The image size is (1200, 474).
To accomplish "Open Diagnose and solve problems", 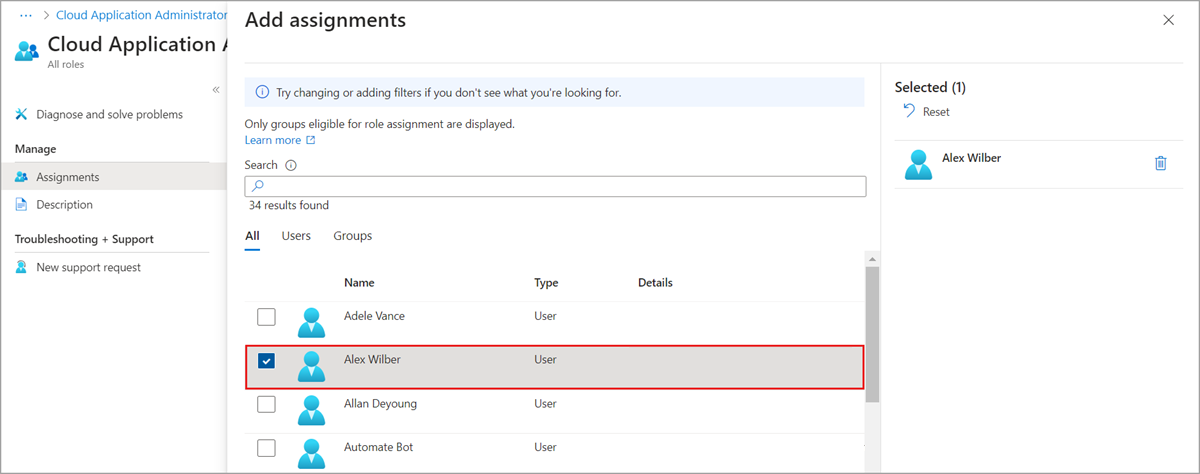I will (x=109, y=114).
